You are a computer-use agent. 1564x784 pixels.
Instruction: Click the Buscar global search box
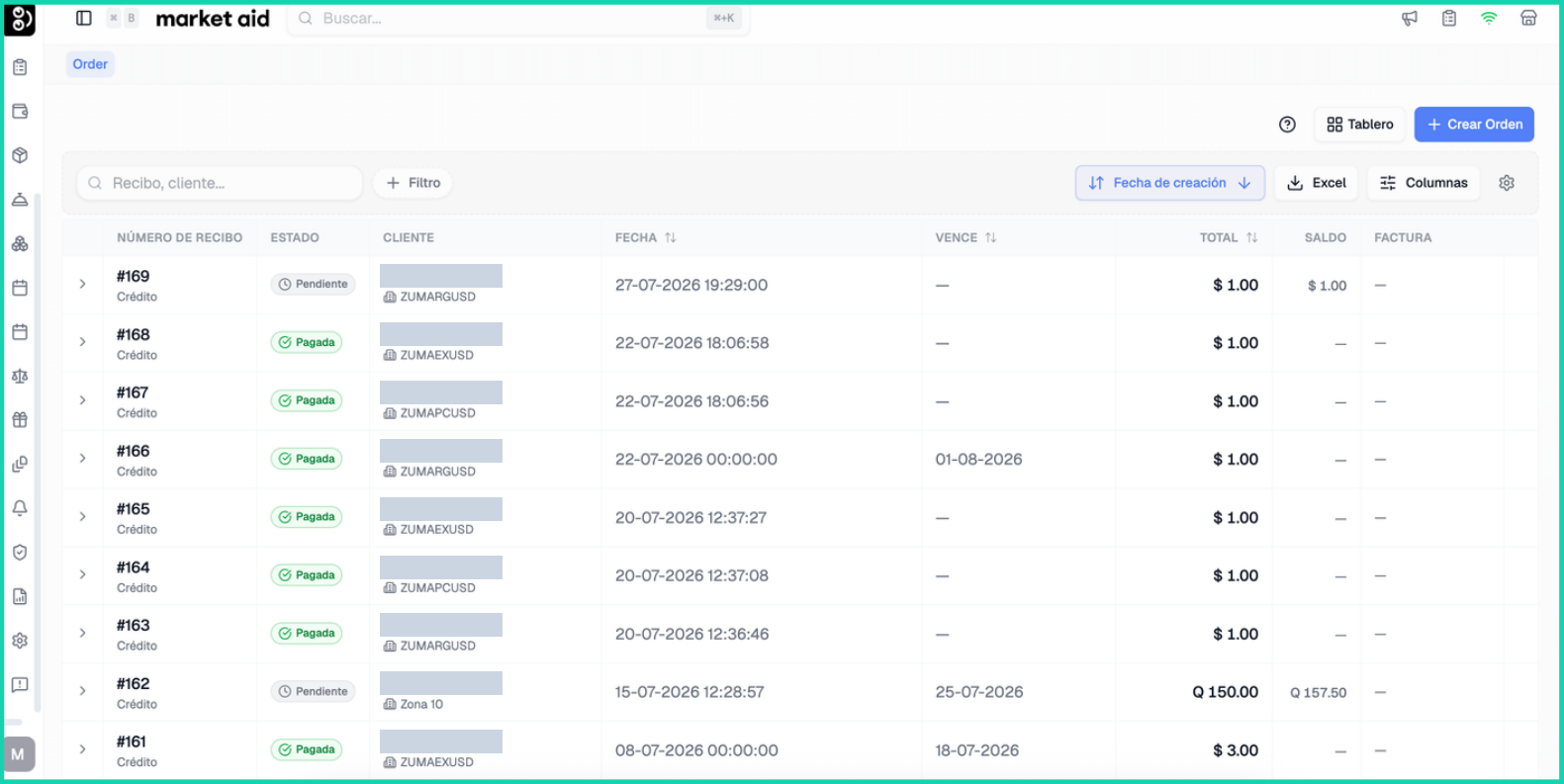pos(518,18)
